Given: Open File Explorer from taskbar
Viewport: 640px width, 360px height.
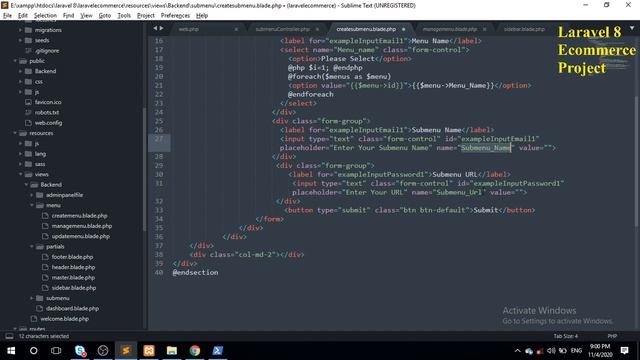Looking at the screenshot, I should (172, 351).
